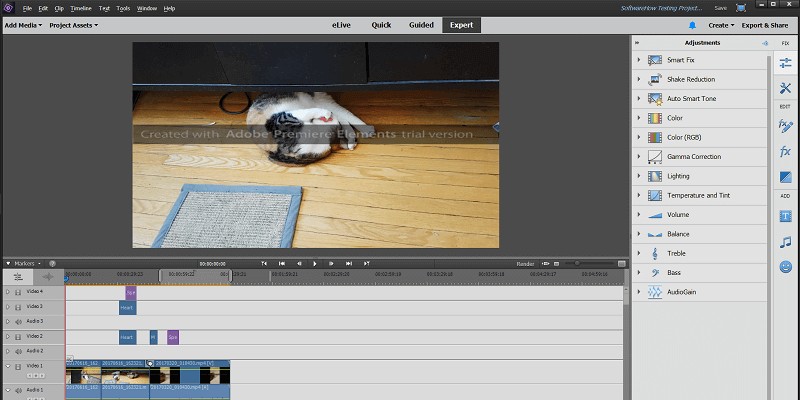Click Export & Share
The image size is (800, 400).
tap(765, 25)
